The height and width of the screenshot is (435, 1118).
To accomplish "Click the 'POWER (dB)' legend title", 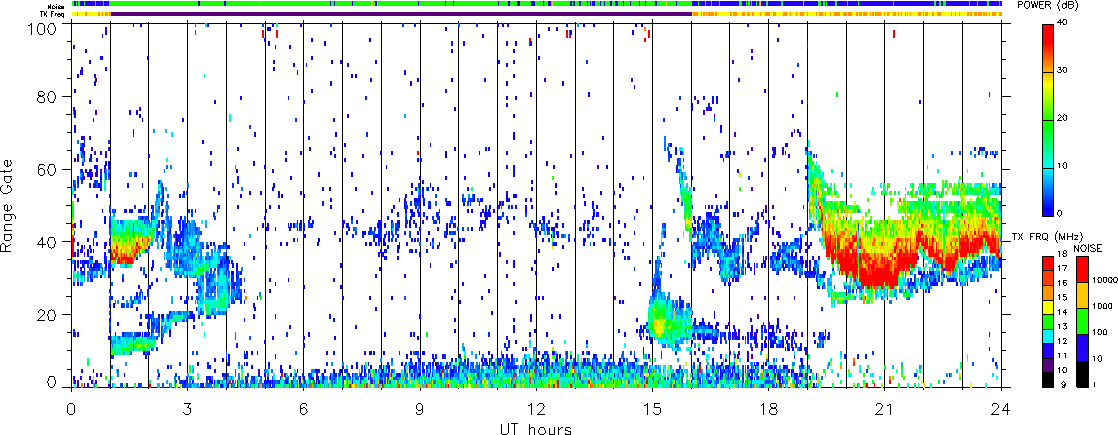I will click(1047, 5).
